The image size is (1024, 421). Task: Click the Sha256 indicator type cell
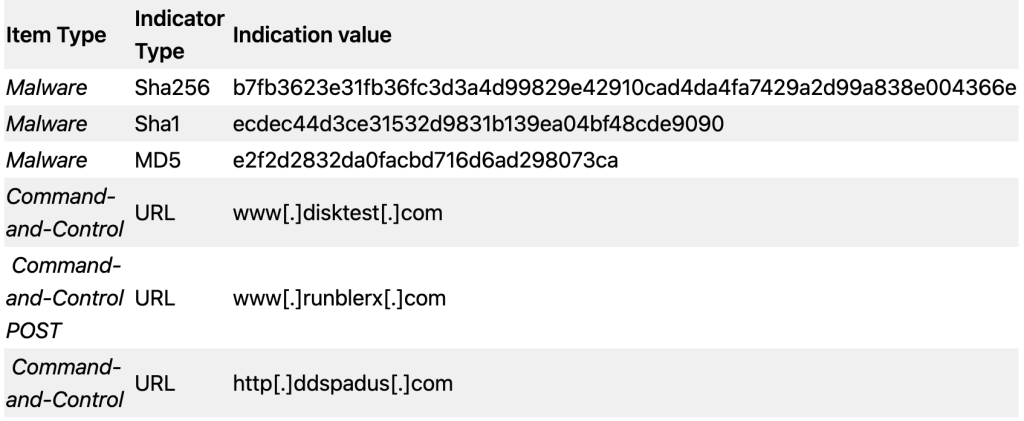point(172,87)
